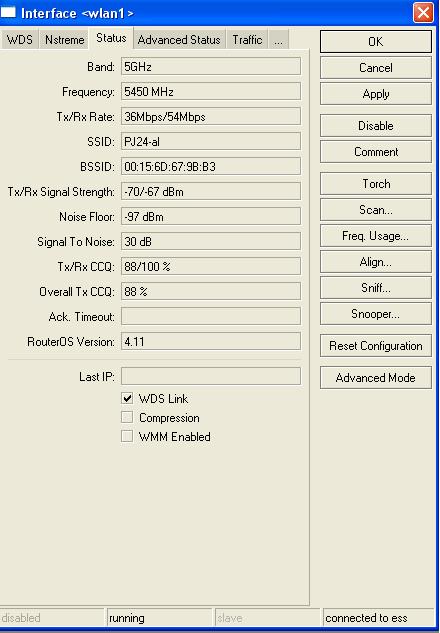This screenshot has width=440, height=633.
Task: Open the Advanced Status tab
Action: point(179,40)
